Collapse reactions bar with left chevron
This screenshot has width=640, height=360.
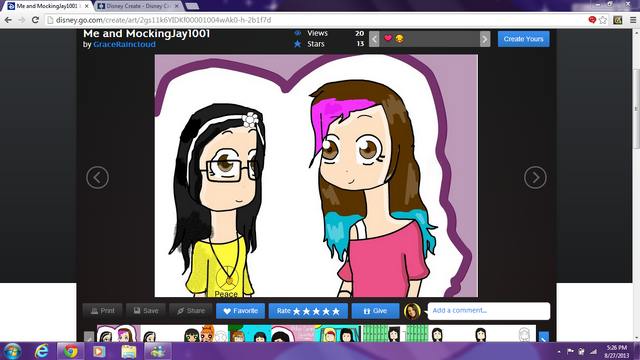(374, 39)
